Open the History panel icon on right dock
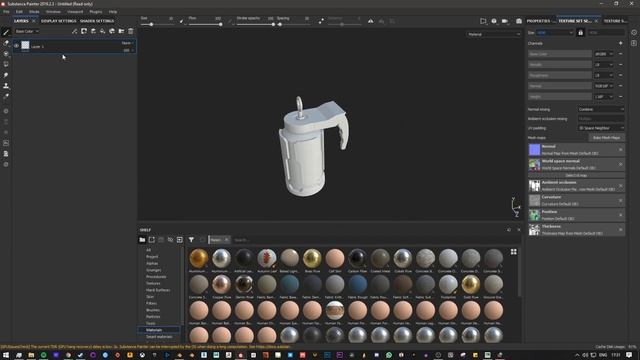The image size is (640, 360). pyautogui.click(x=634, y=33)
